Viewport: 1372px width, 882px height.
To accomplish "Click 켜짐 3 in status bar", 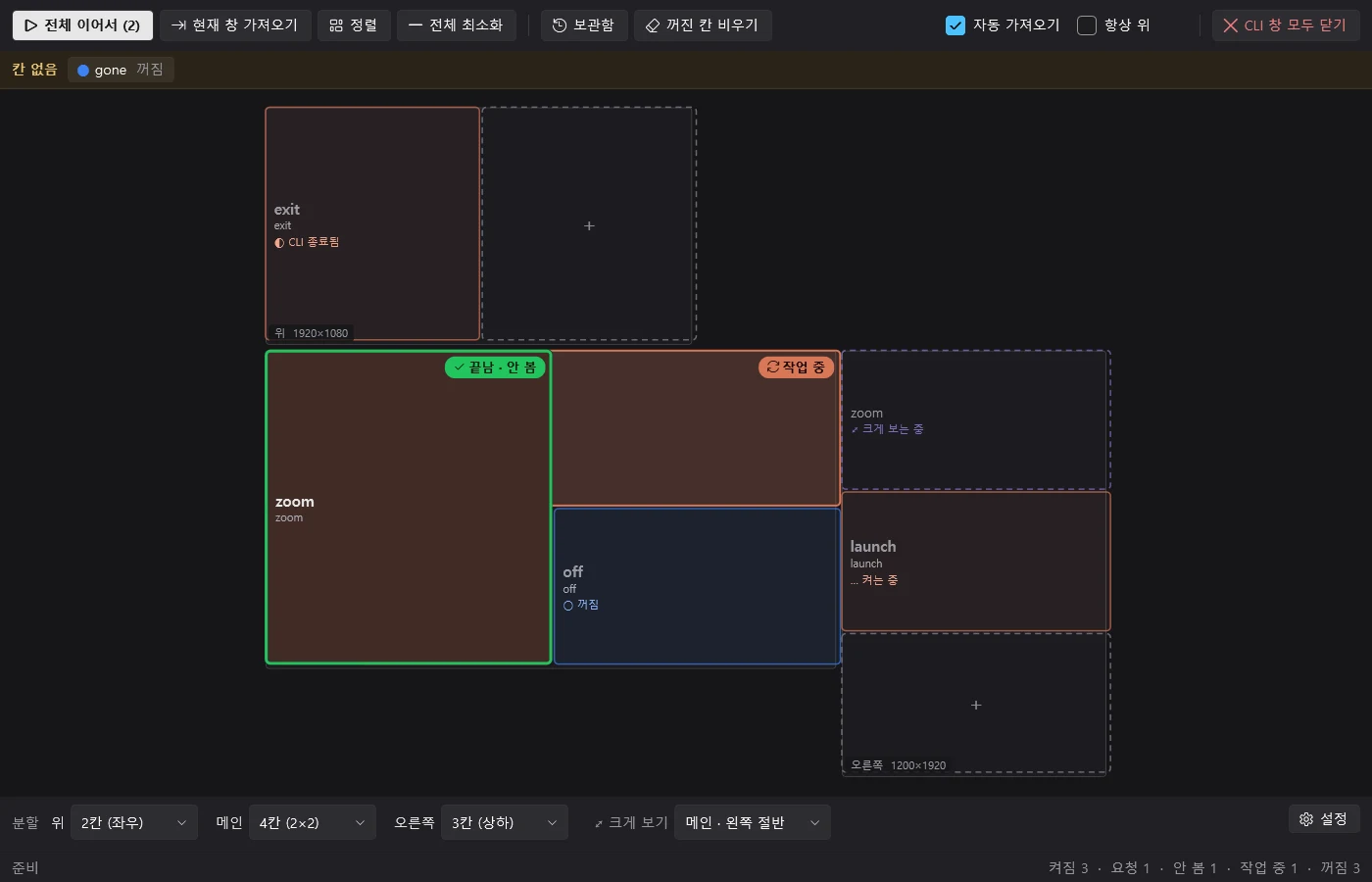I will pyautogui.click(x=1068, y=868).
